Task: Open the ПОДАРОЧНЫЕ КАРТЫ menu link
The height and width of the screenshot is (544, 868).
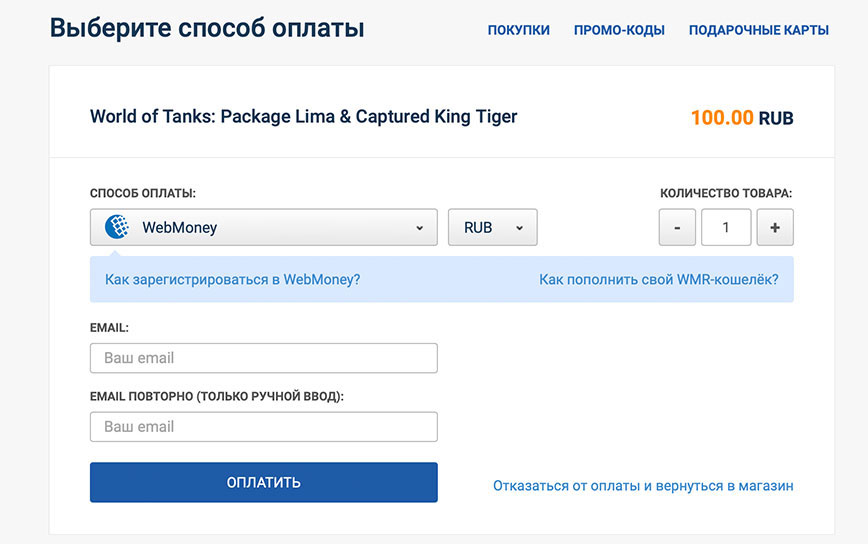Action: [x=758, y=30]
